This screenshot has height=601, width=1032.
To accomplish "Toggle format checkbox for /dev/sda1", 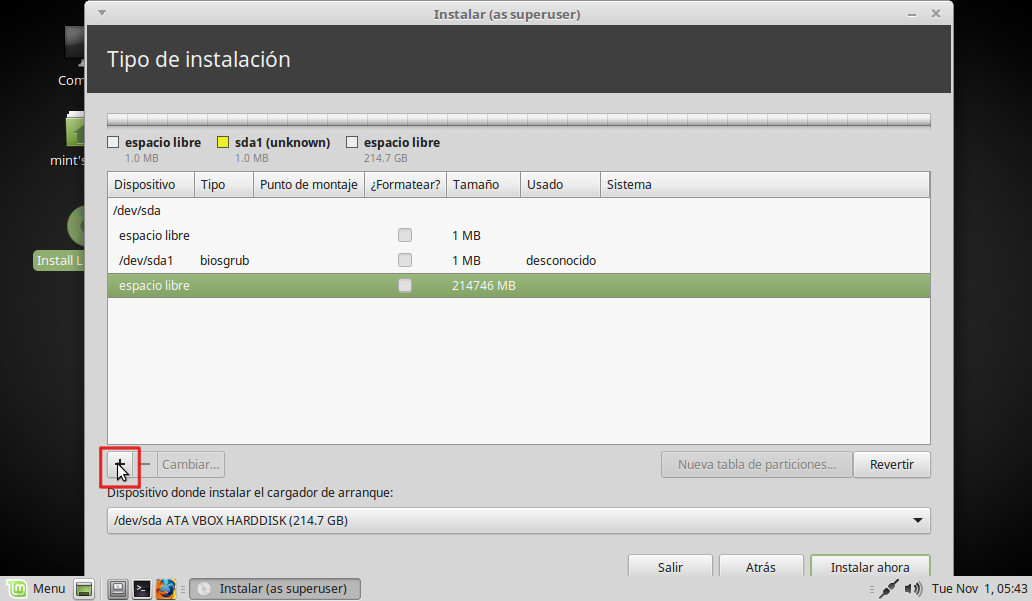I will point(405,260).
